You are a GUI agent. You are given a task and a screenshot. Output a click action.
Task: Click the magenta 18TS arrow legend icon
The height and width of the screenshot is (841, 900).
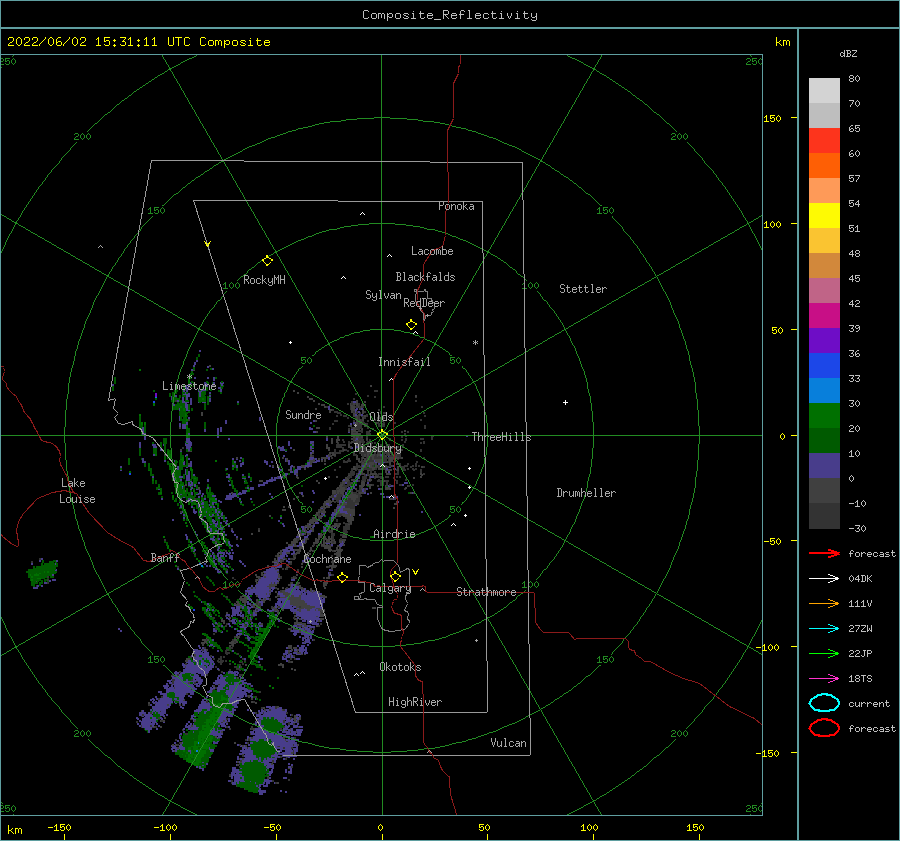pyautogui.click(x=824, y=679)
